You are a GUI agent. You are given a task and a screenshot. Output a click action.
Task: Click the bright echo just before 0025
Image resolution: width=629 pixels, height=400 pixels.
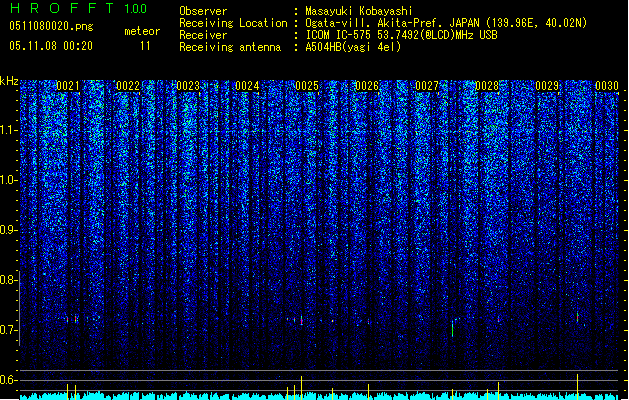(301, 321)
